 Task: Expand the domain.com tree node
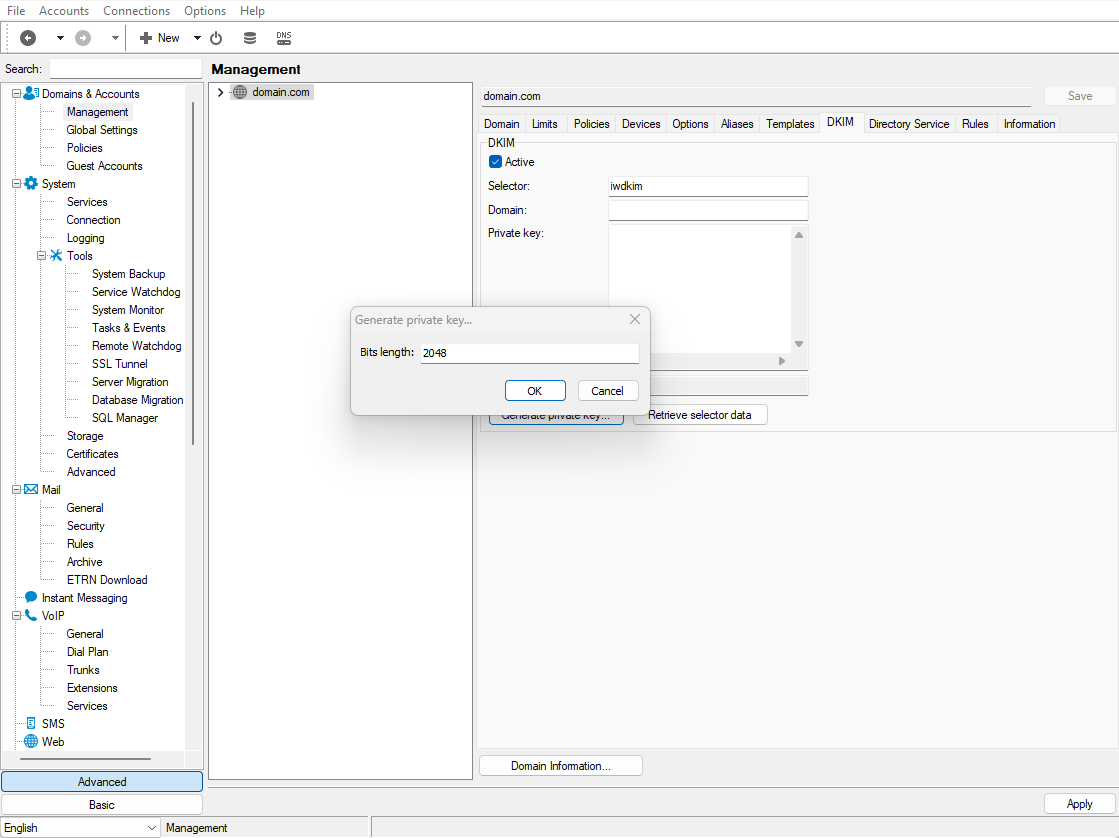point(220,92)
